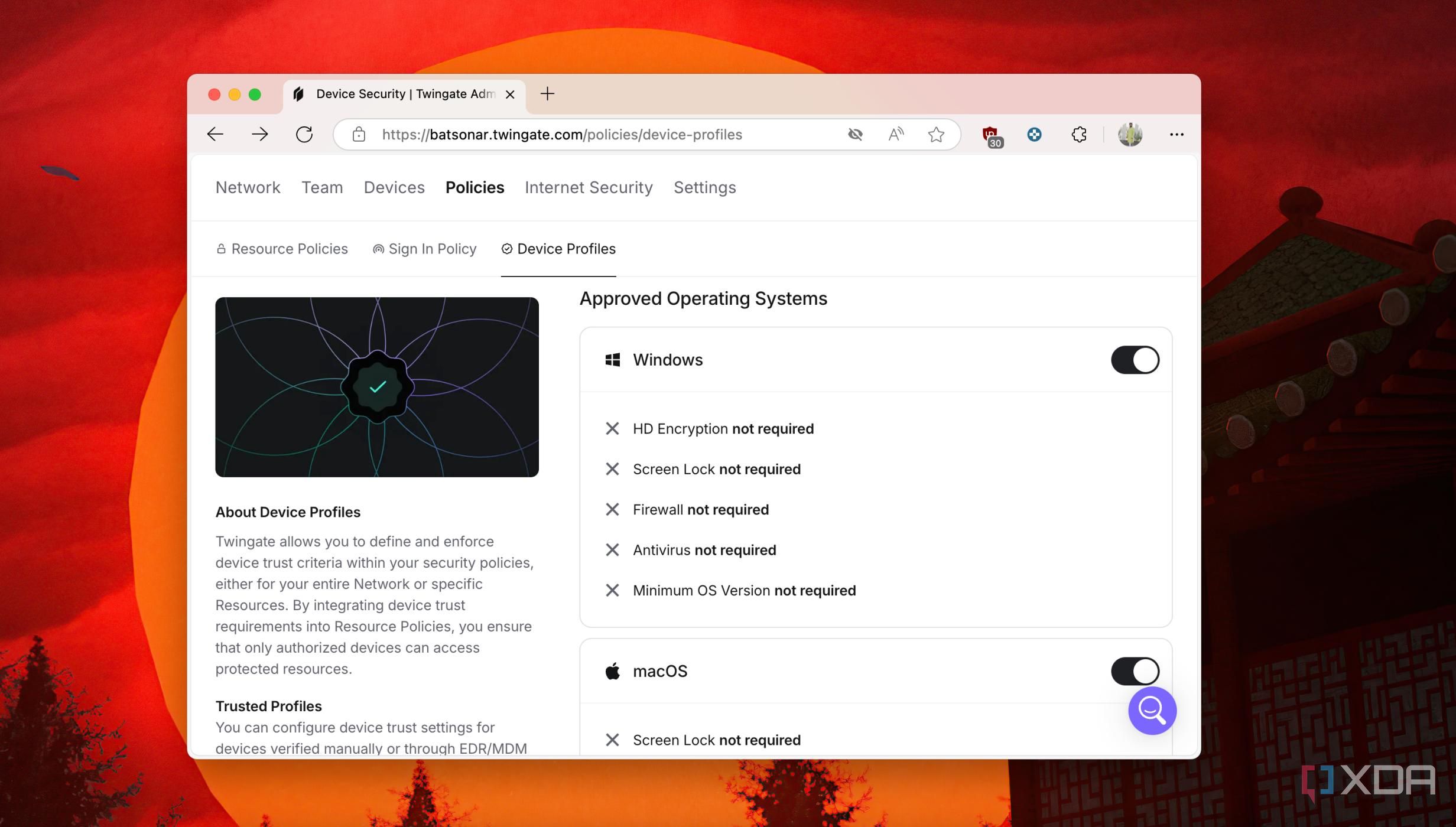Open the Sign In Policy tab
This screenshot has height=827, width=1456.
[x=424, y=249]
